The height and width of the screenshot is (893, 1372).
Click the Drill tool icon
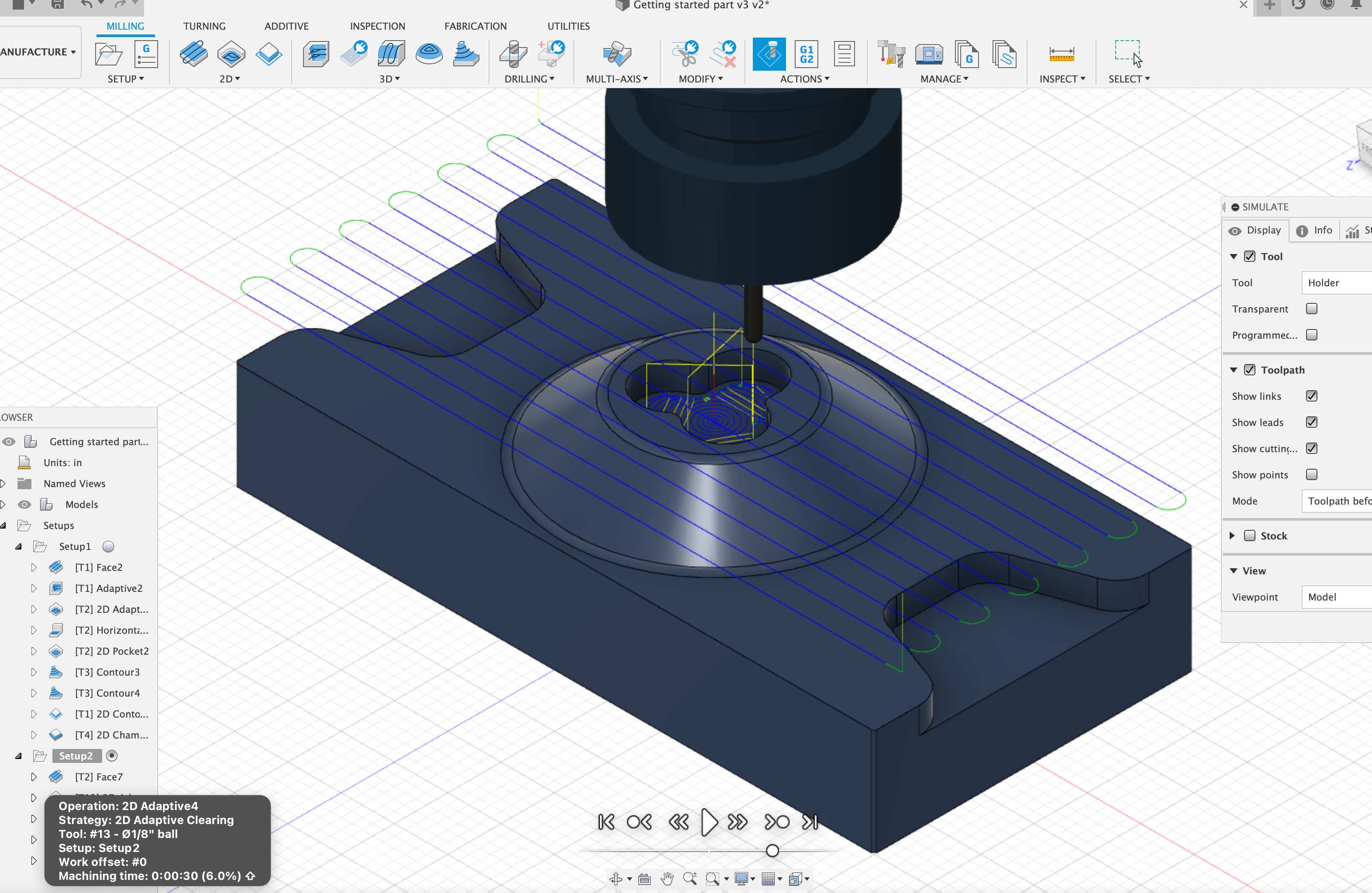tap(513, 55)
